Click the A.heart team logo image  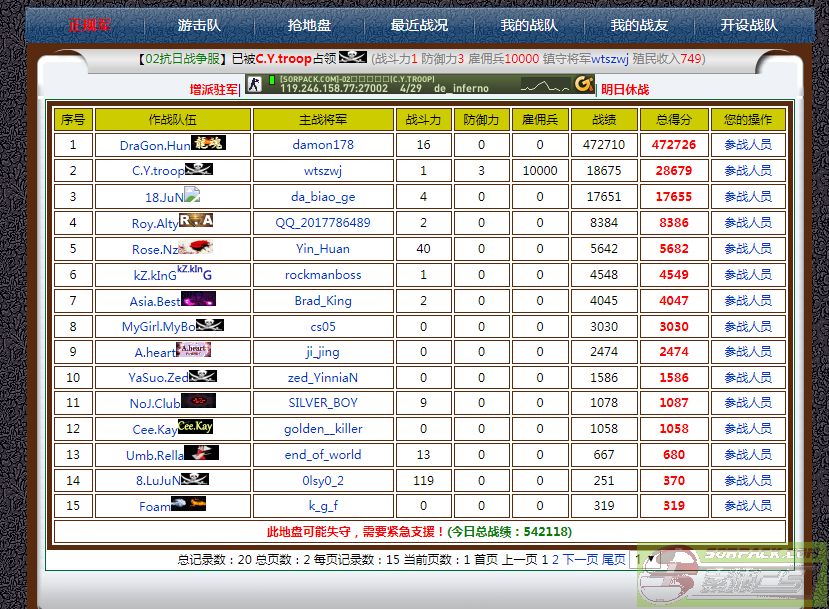pyautogui.click(x=193, y=350)
